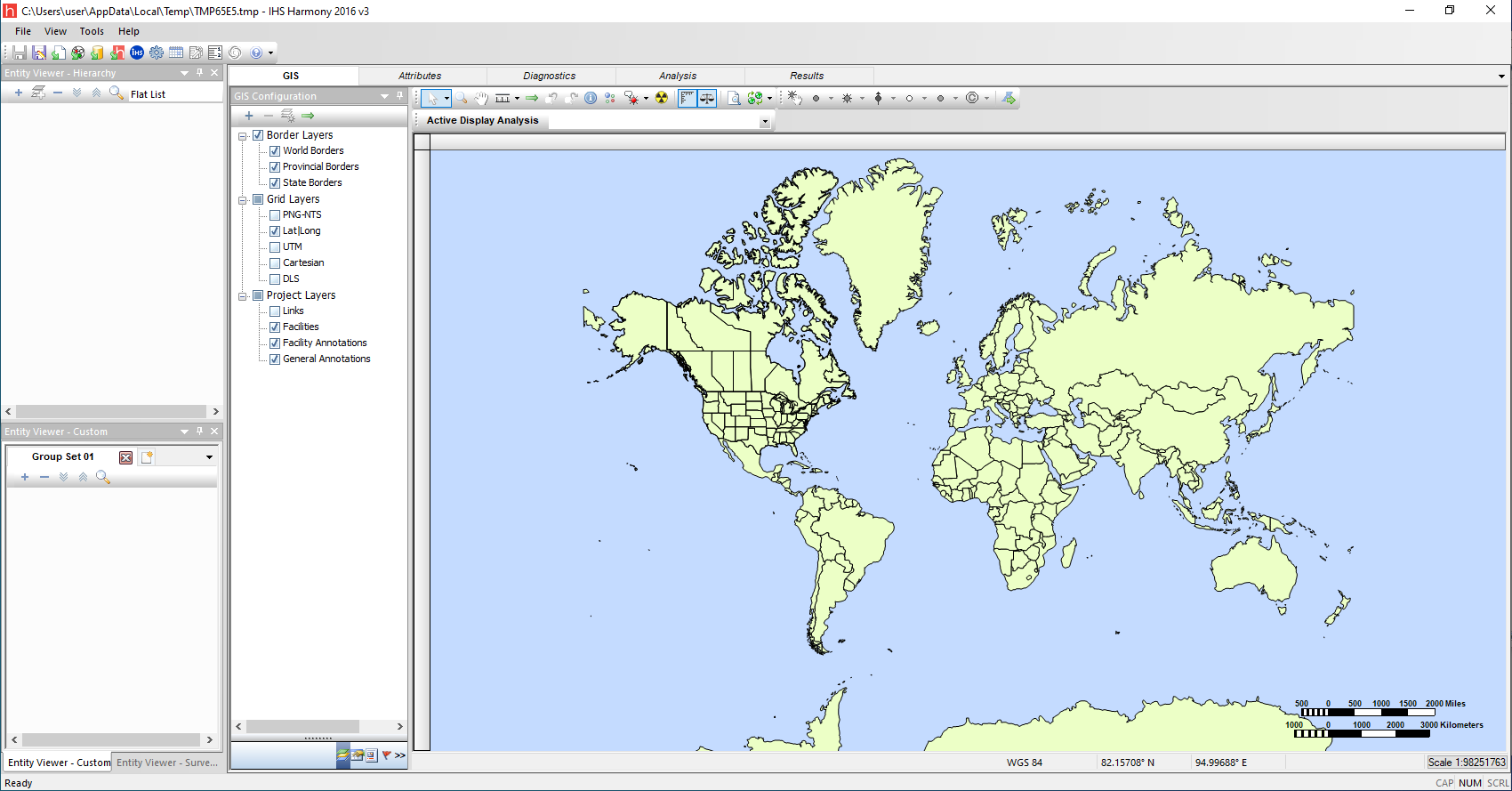Screen dimensions: 1512x791
Task: Click the Entity Viewer Hierarchy horizontal scrollbar
Action: coord(112,412)
